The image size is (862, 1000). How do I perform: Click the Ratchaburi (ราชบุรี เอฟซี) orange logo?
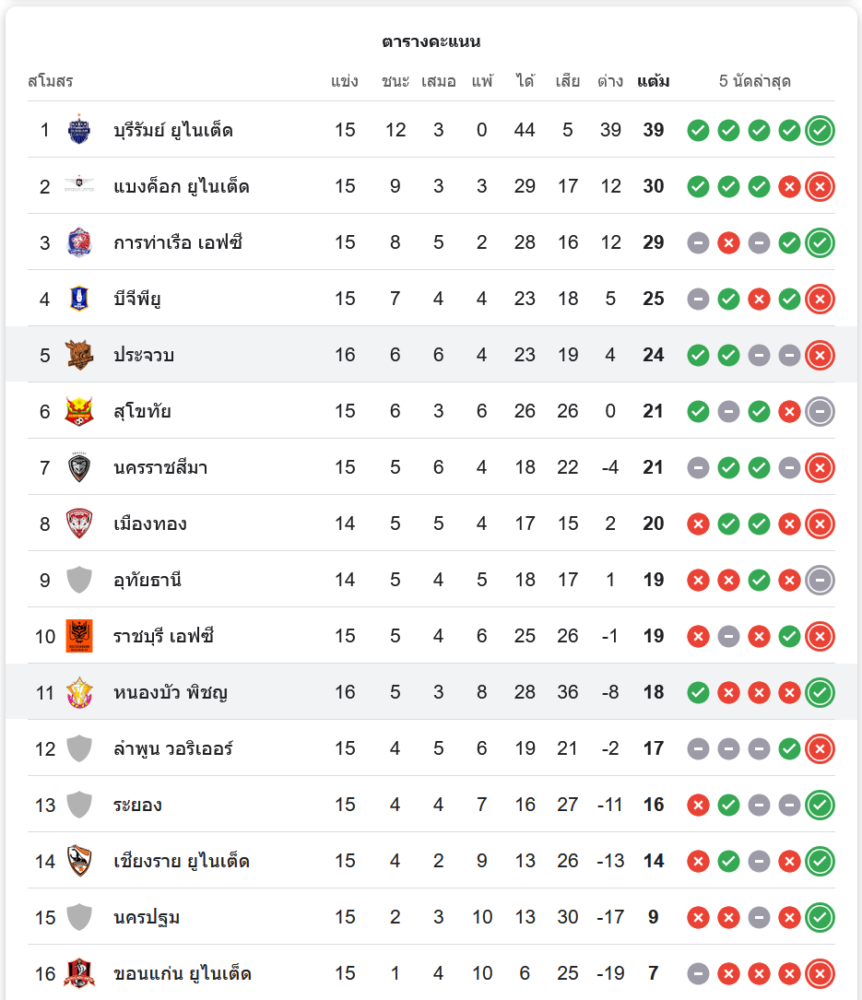(79, 636)
